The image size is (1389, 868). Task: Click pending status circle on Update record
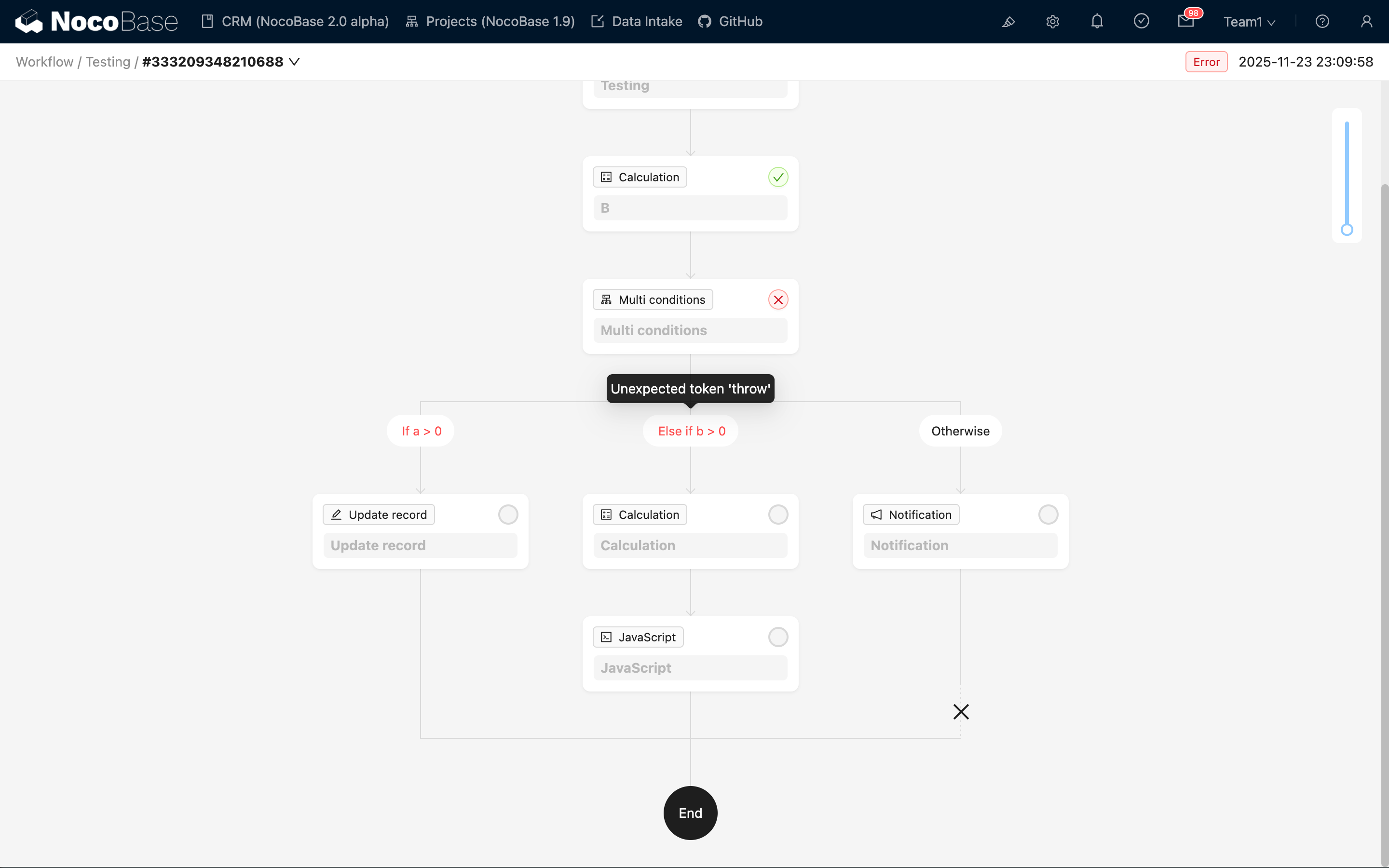click(507, 515)
